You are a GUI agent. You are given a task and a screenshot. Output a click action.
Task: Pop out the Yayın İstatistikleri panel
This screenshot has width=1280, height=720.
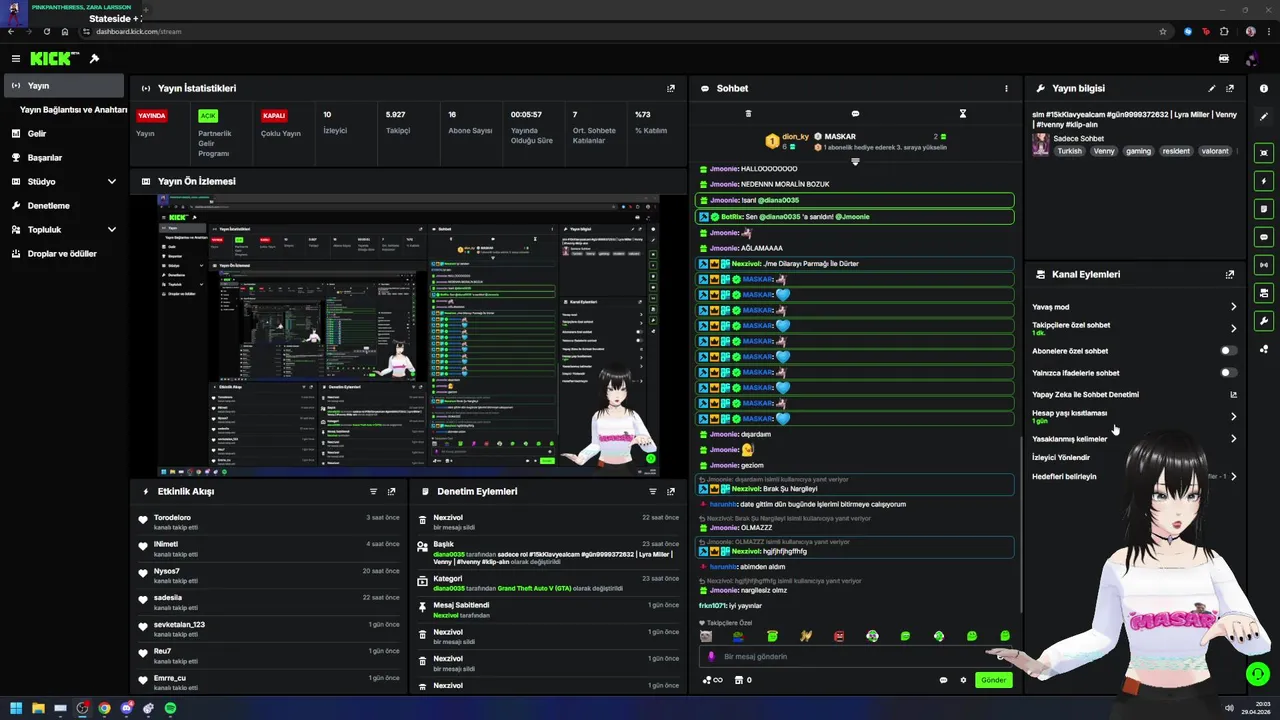click(x=671, y=88)
